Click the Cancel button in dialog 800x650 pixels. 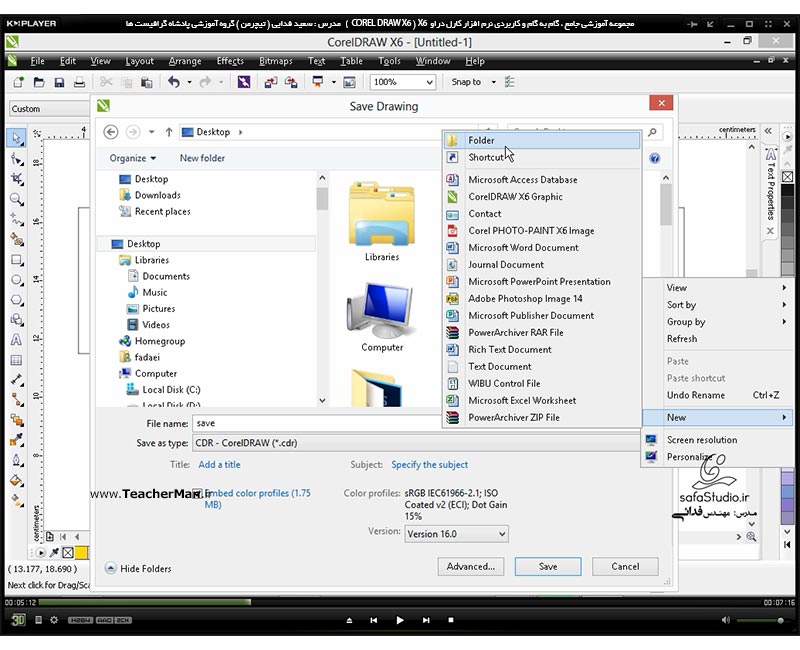(x=625, y=566)
